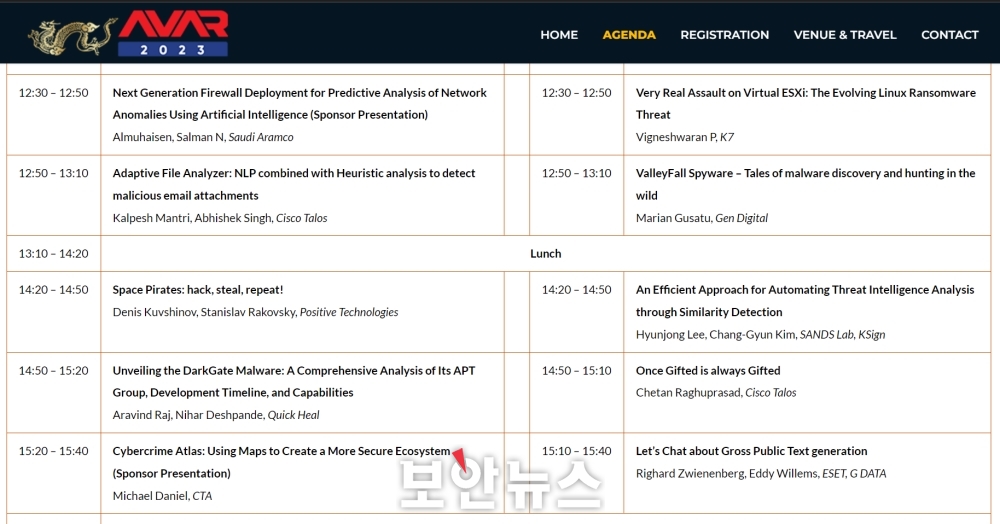Select 'Space Pirates: hack, steal, repeat!' title

198,290
